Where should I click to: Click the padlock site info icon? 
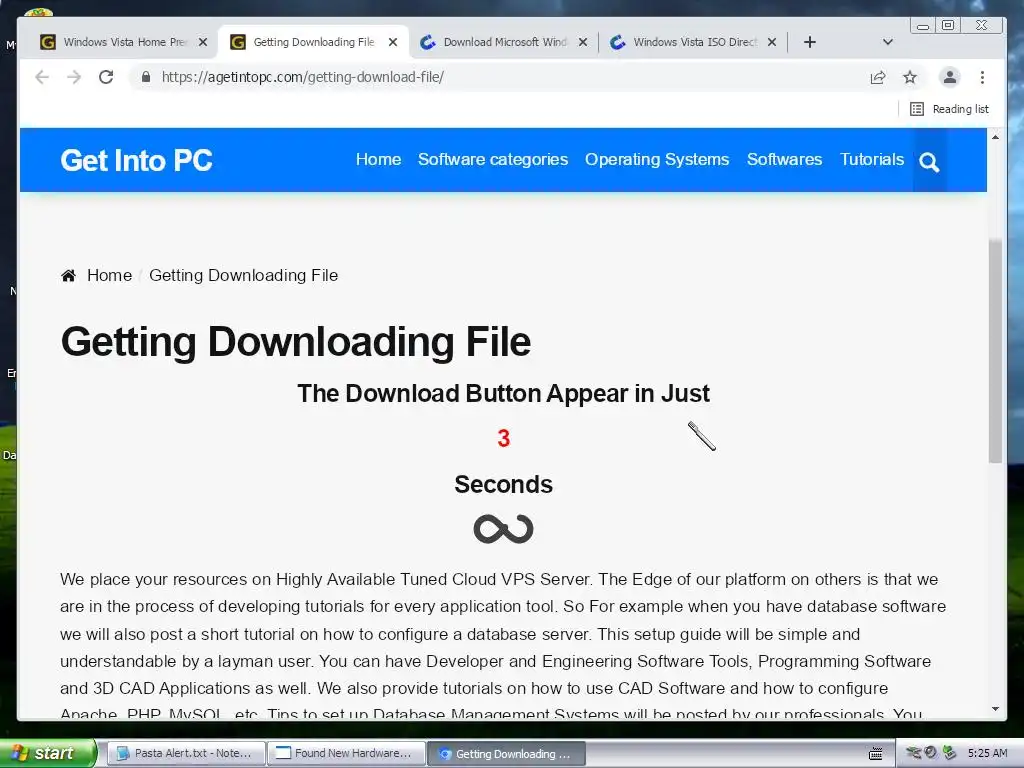click(146, 77)
